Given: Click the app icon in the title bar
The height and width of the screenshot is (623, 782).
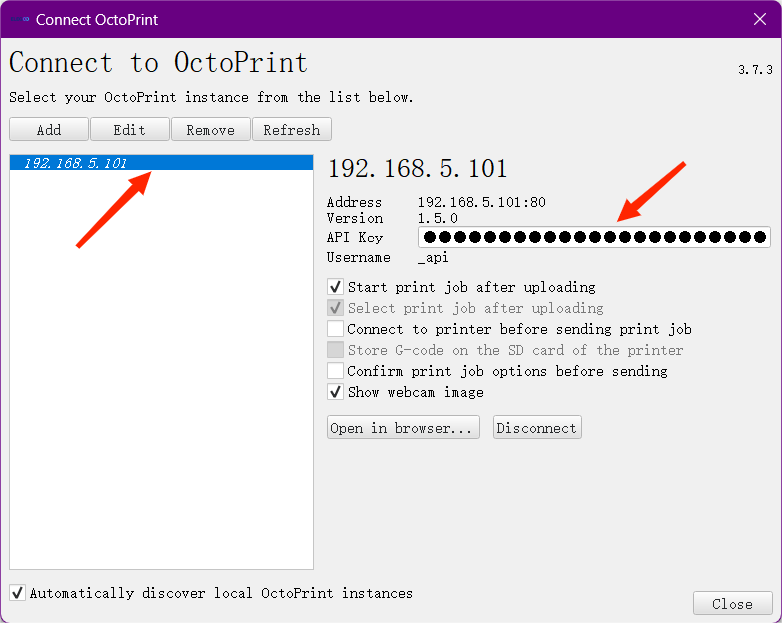Looking at the screenshot, I should (19, 19).
